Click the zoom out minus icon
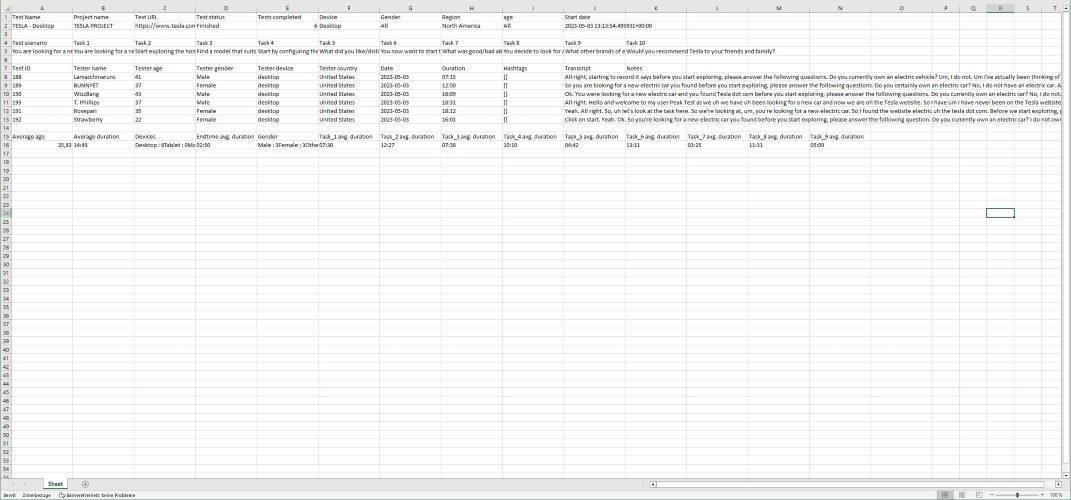Viewport: 1071px width, 500px height. [991, 495]
